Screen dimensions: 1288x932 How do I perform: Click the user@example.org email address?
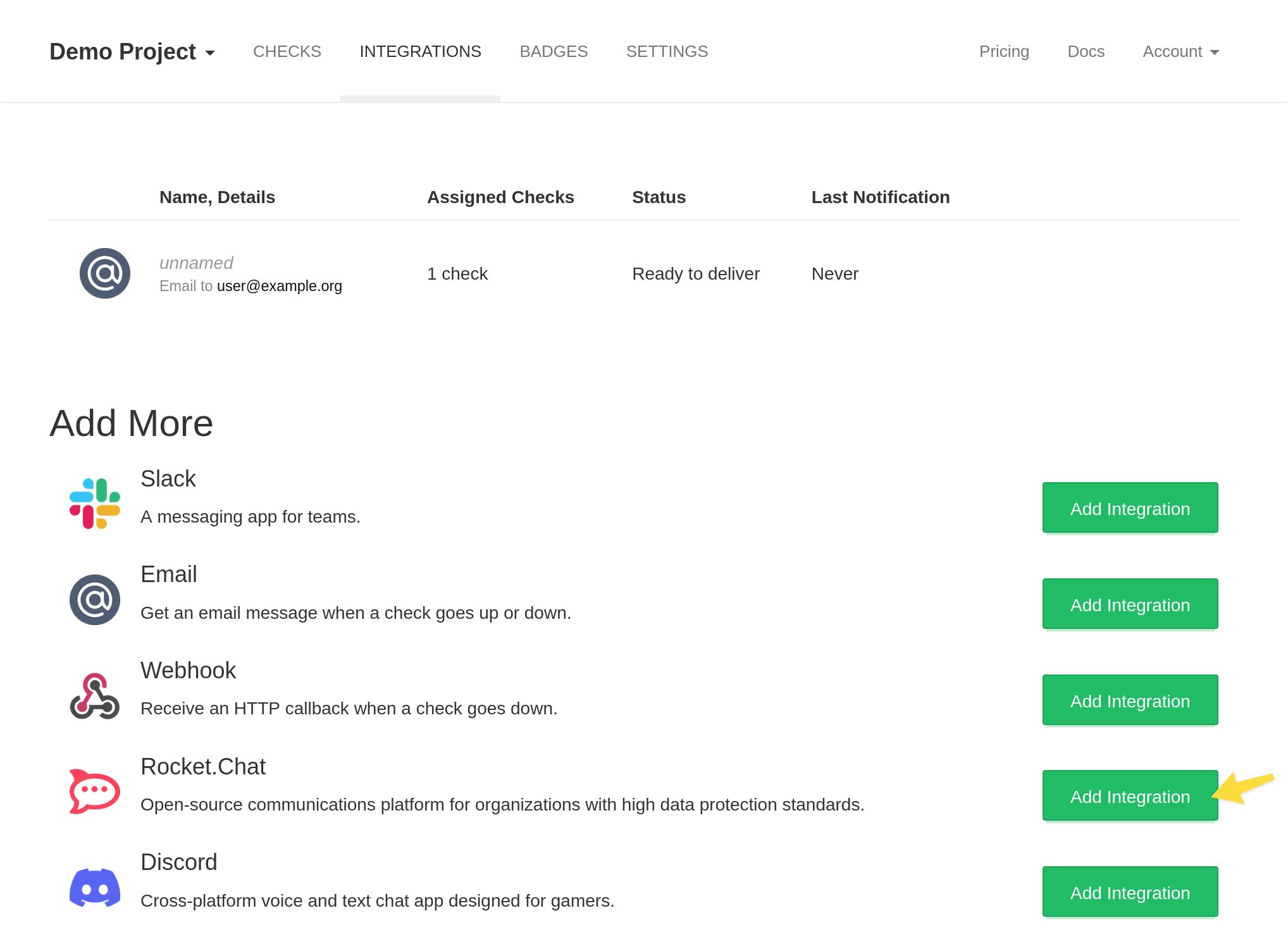pyautogui.click(x=279, y=286)
